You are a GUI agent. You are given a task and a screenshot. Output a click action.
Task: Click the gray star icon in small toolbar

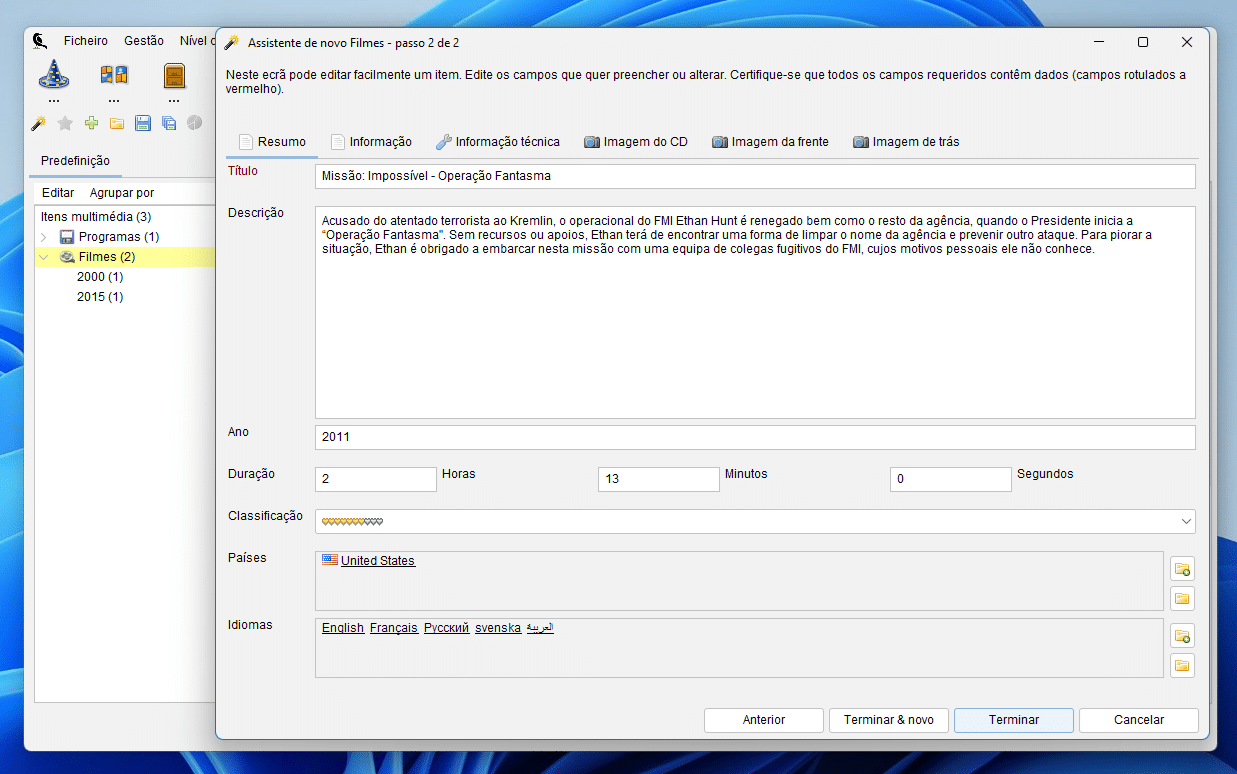click(65, 123)
